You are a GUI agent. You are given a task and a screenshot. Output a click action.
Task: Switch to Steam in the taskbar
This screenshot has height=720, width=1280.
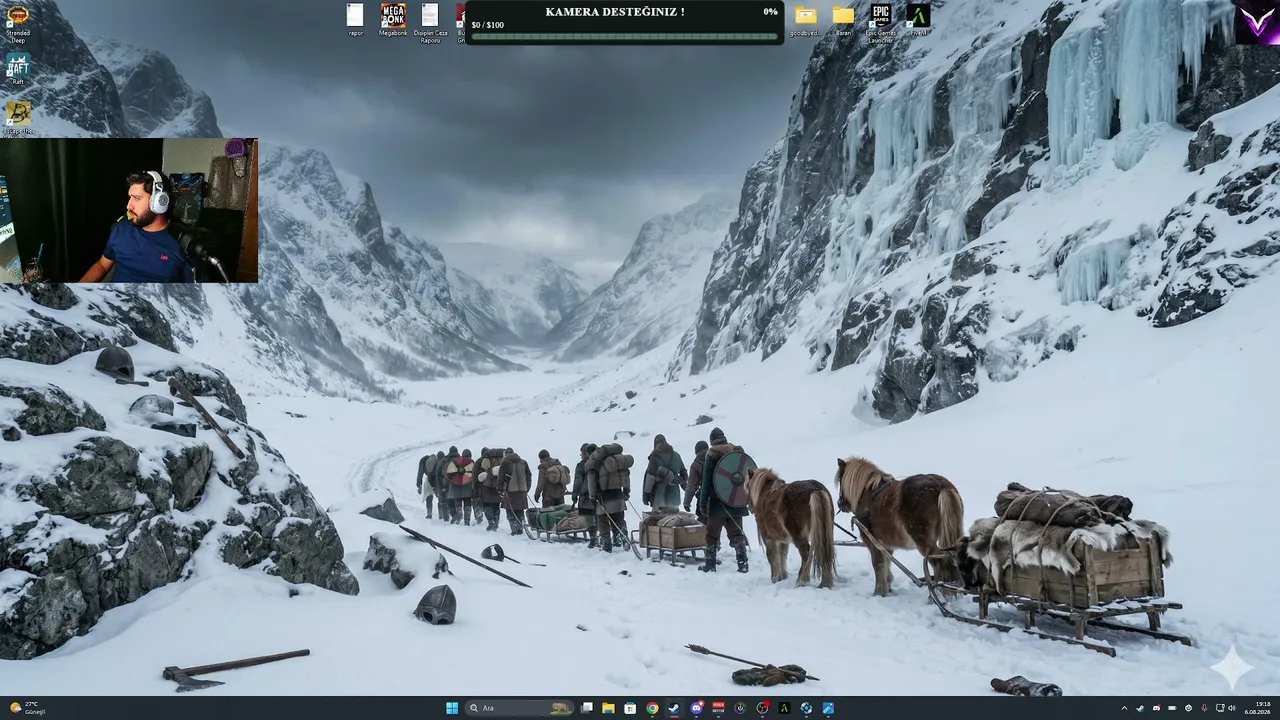pos(674,708)
